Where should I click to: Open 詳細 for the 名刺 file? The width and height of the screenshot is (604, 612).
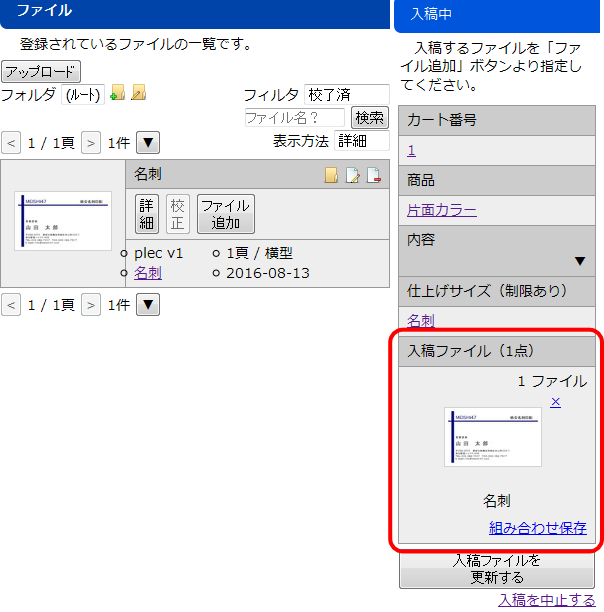coord(147,214)
